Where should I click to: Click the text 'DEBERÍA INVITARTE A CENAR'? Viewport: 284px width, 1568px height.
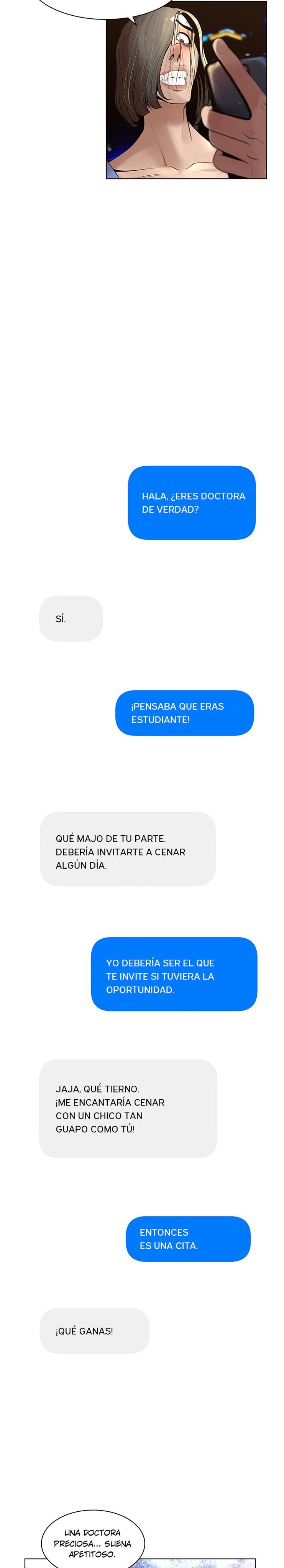[x=120, y=851]
